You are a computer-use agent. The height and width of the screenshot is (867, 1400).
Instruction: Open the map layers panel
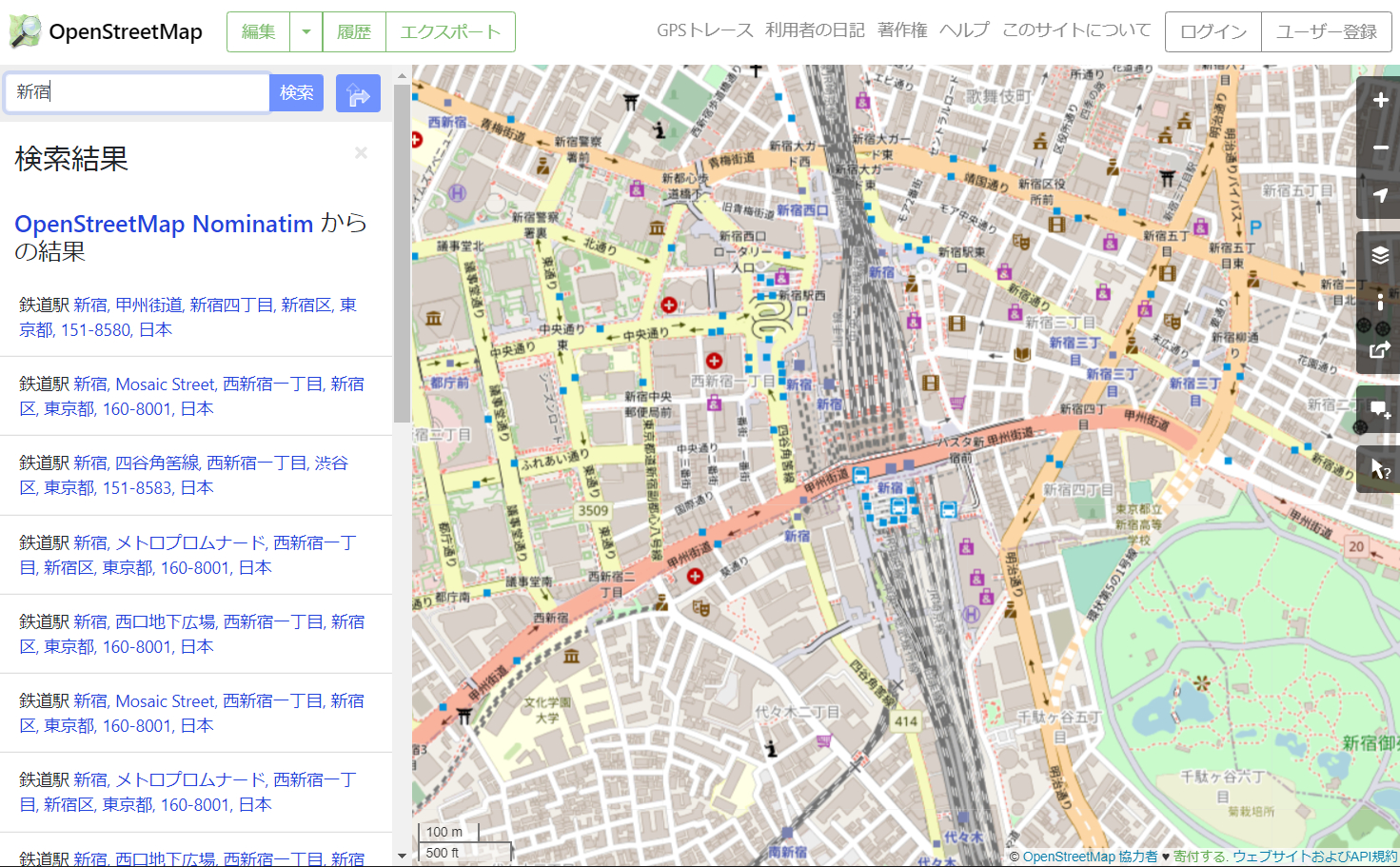click(x=1380, y=255)
